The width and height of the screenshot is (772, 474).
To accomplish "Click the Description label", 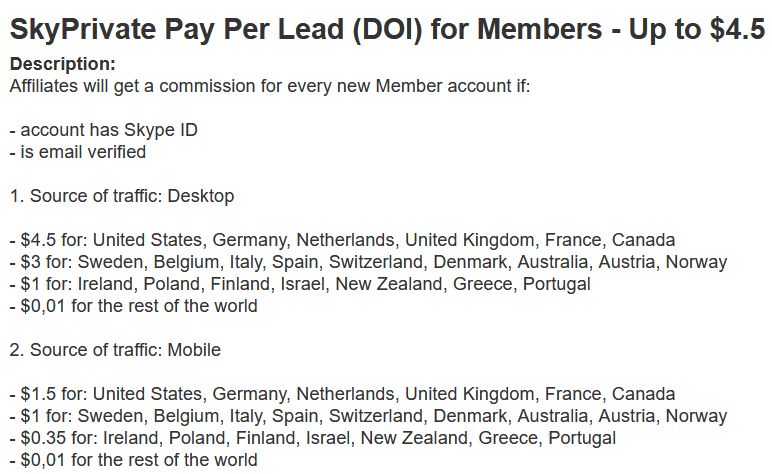I will click(63, 64).
